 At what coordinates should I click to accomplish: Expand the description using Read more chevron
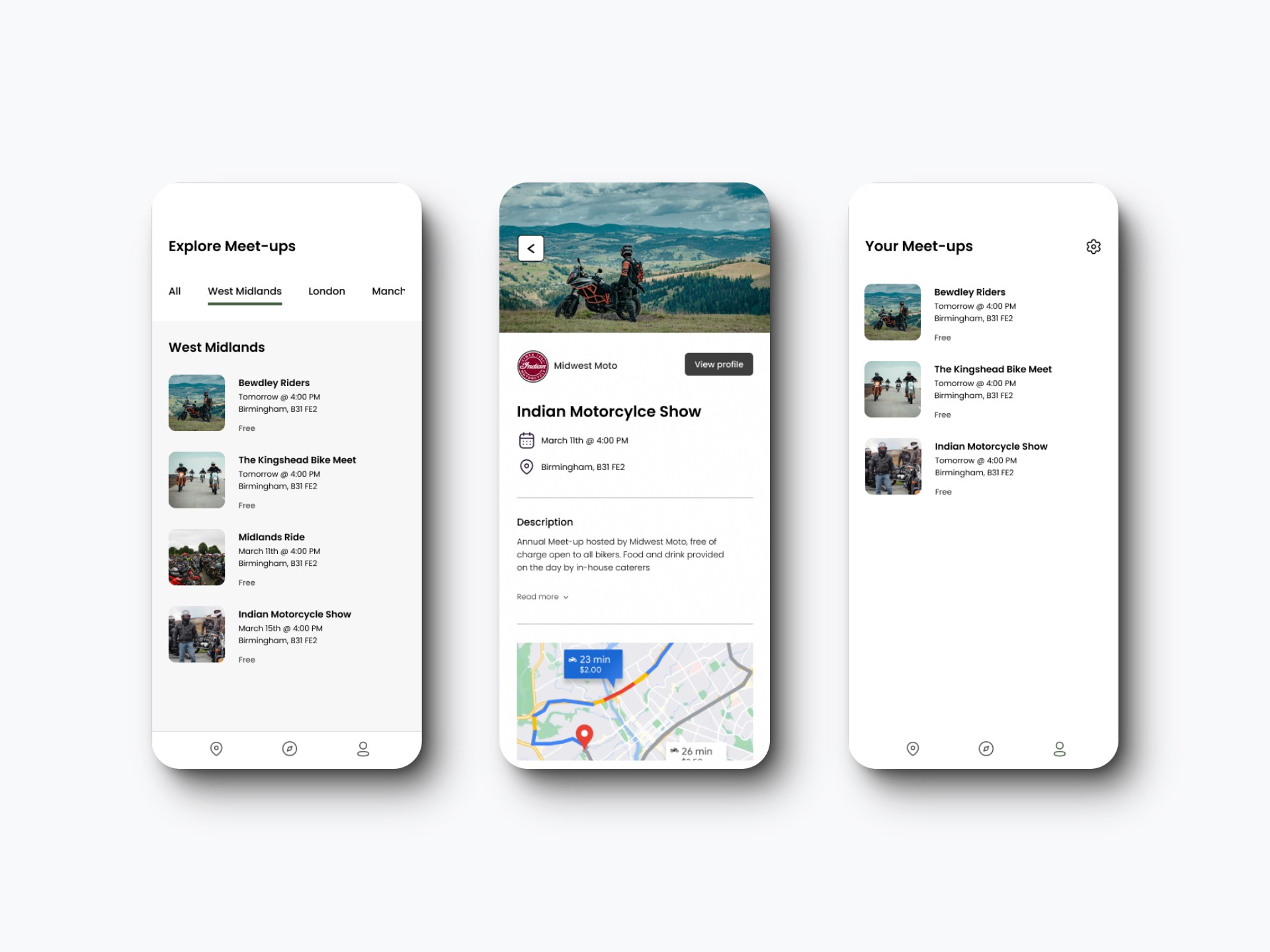[x=541, y=597]
